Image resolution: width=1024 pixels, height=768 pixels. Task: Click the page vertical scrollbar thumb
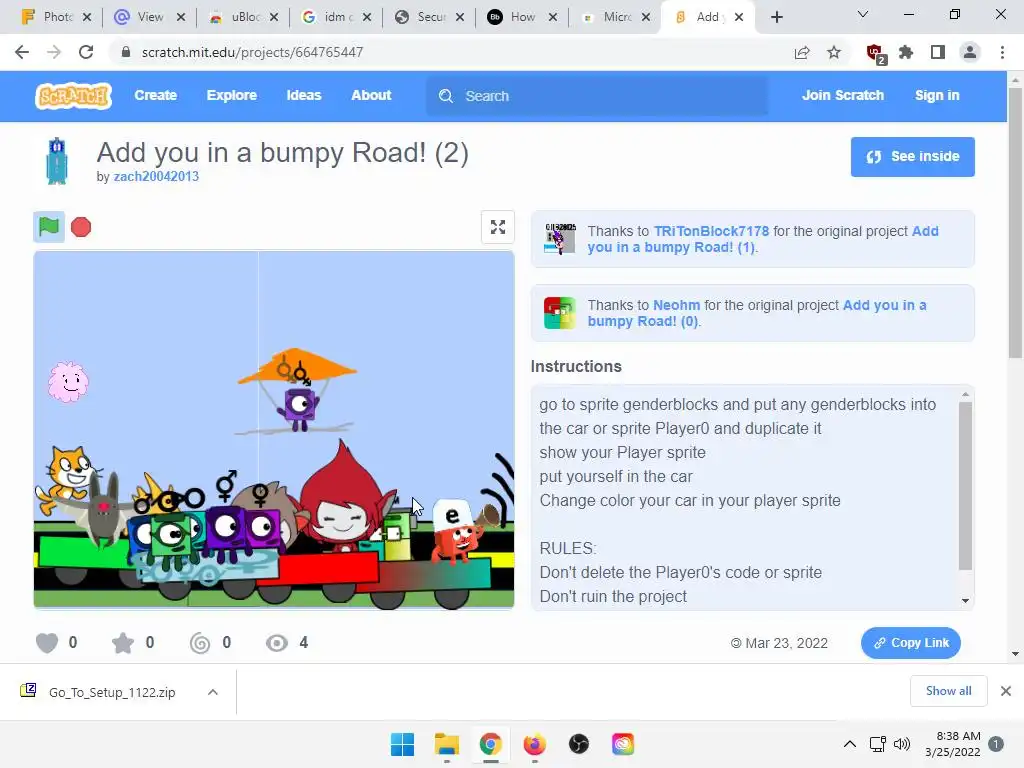1015,223
